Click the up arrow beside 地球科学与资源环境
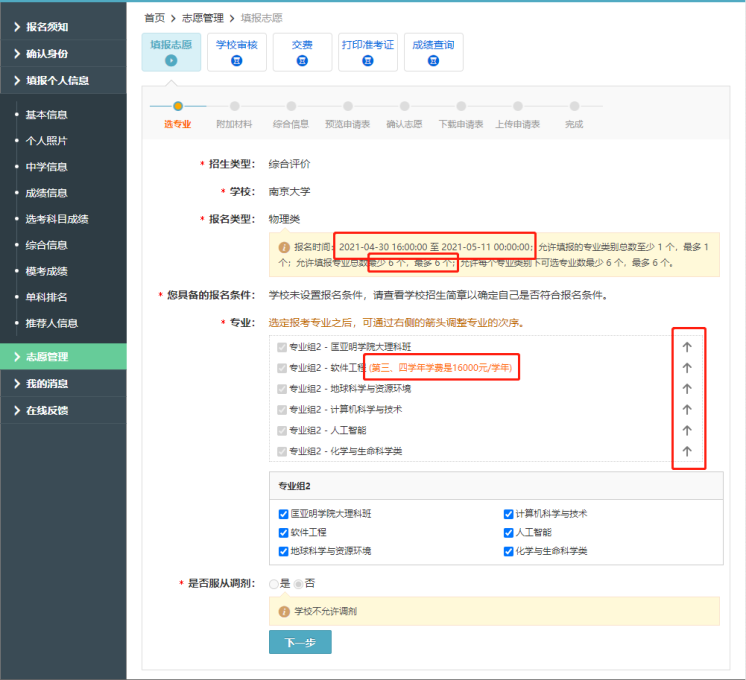The height and width of the screenshot is (680, 746). pyautogui.click(x=687, y=388)
